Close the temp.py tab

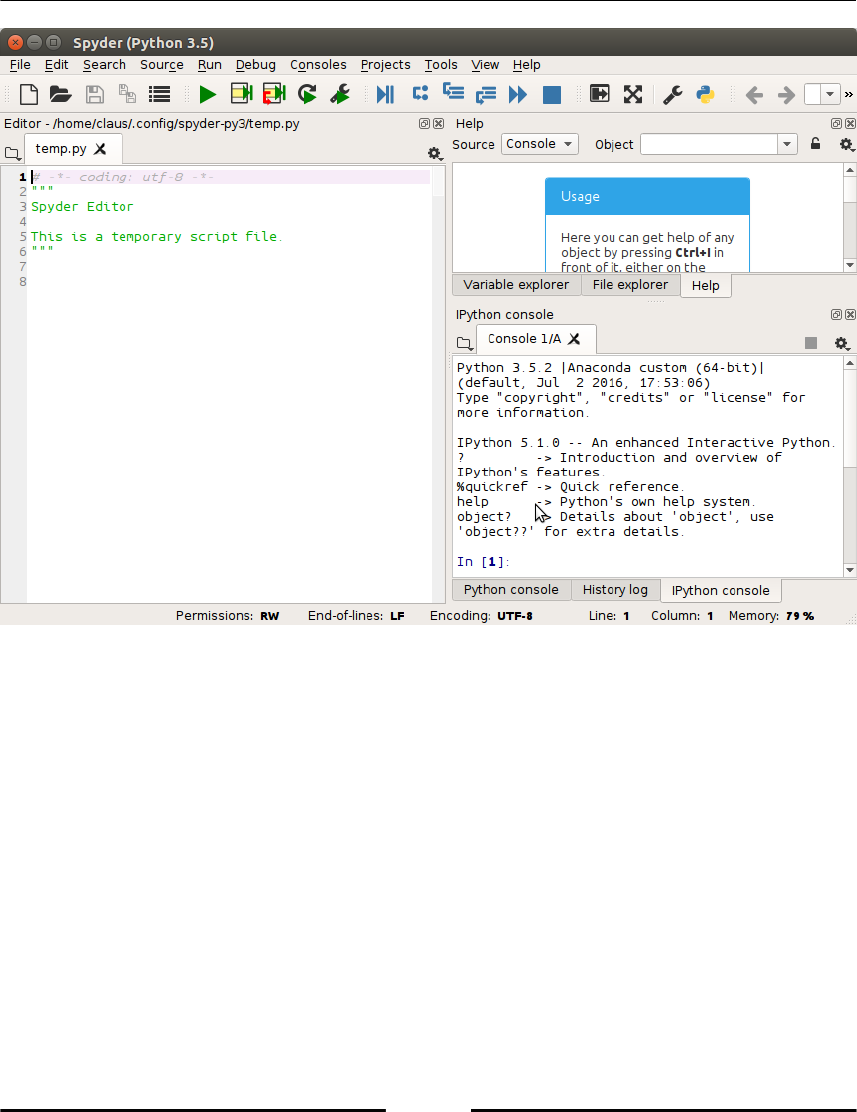click(101, 149)
